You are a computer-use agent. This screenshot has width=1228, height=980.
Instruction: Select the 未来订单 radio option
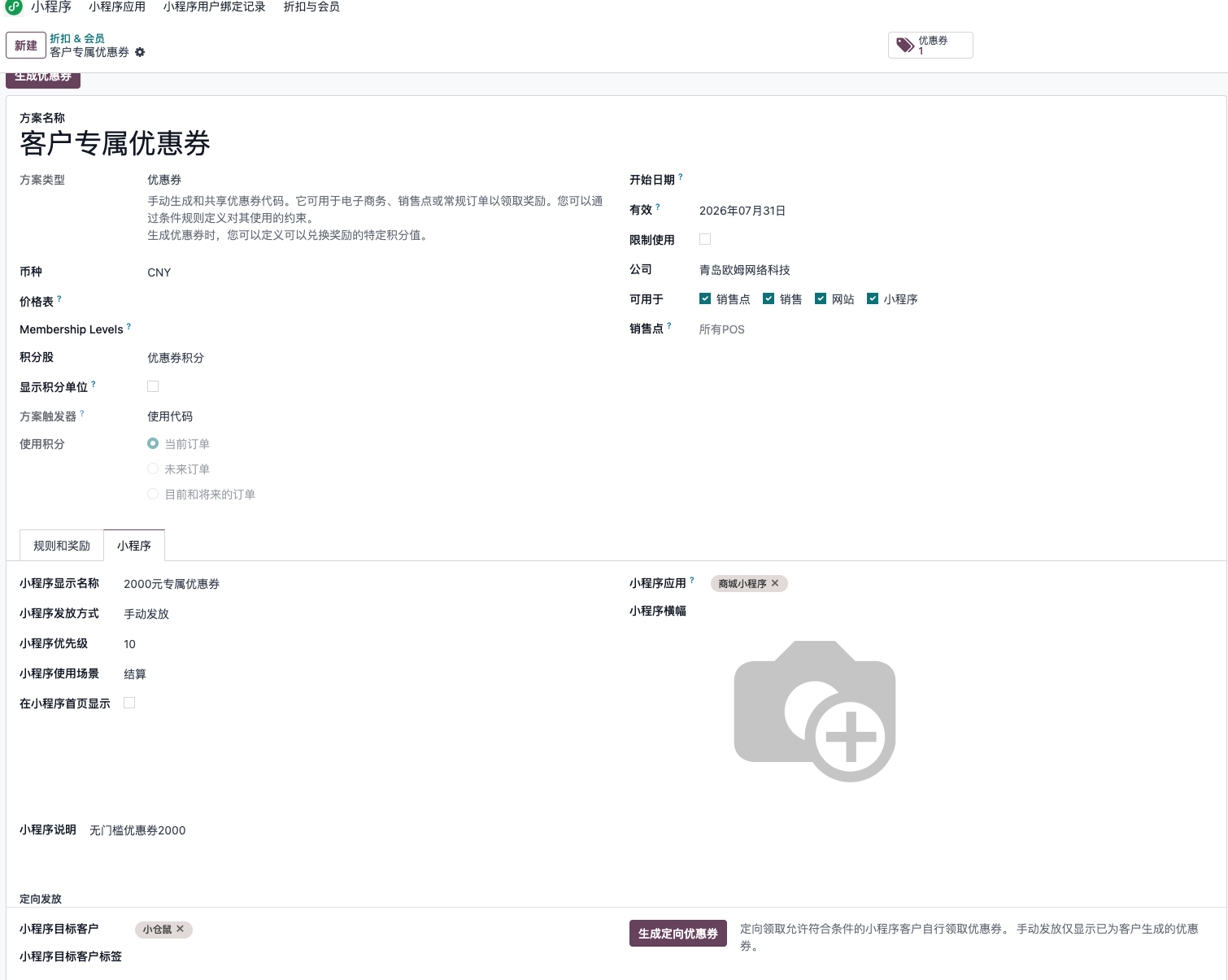click(153, 468)
